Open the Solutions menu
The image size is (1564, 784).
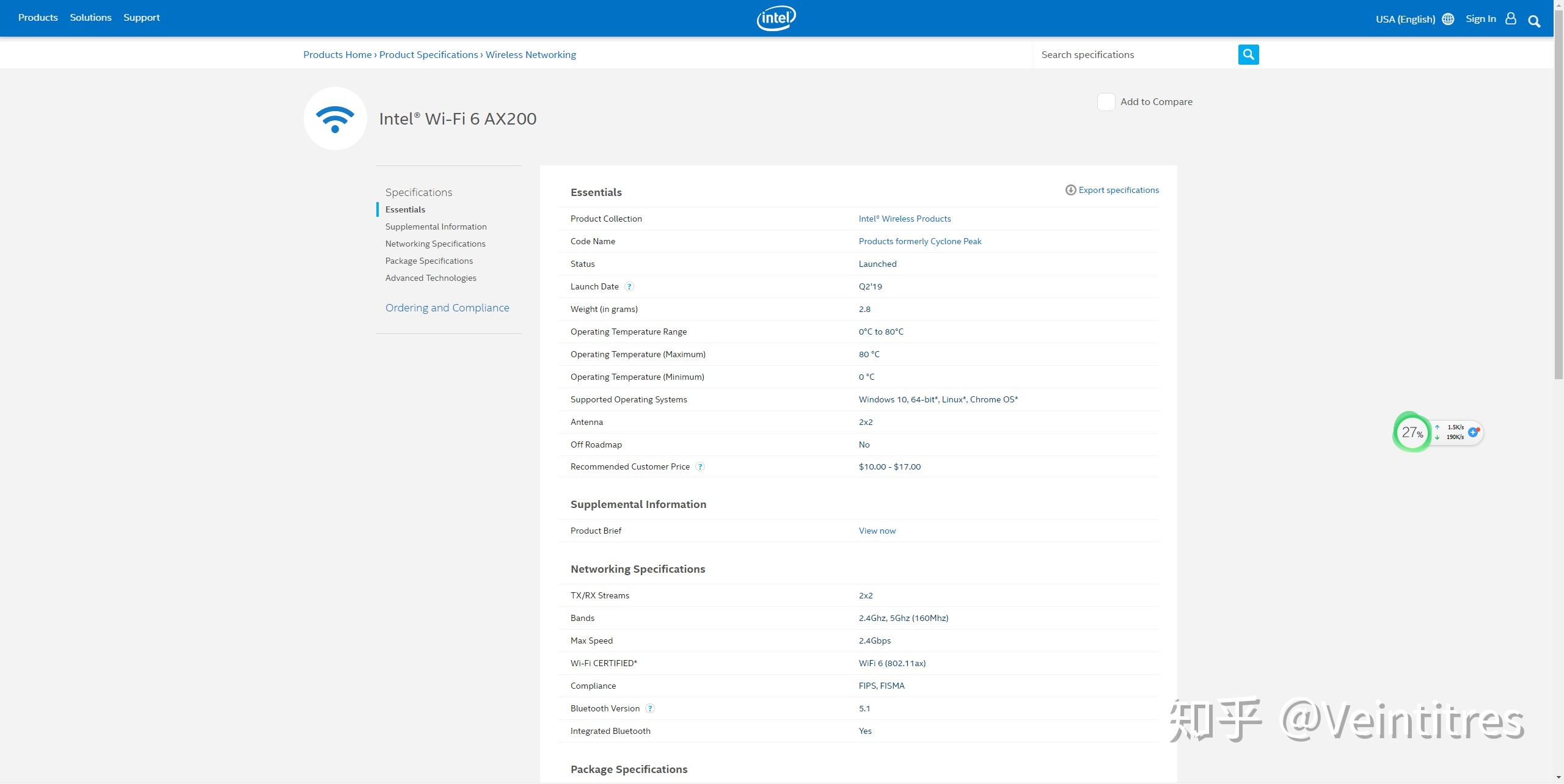coord(90,18)
